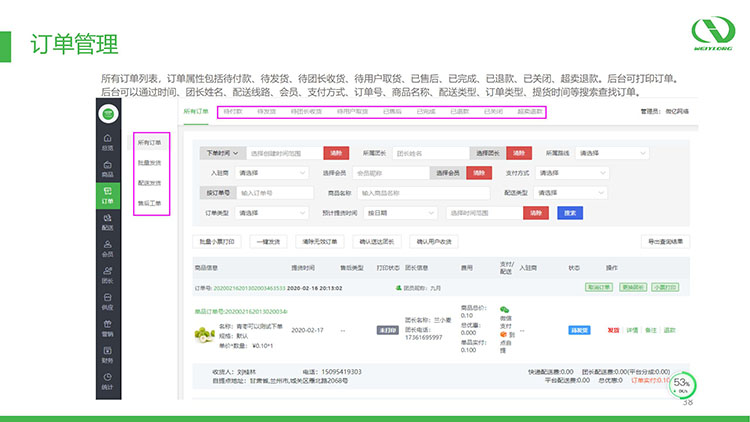Click the green WeChat pay icon in order row
This screenshot has width=750, height=422.
pyautogui.click(x=504, y=310)
